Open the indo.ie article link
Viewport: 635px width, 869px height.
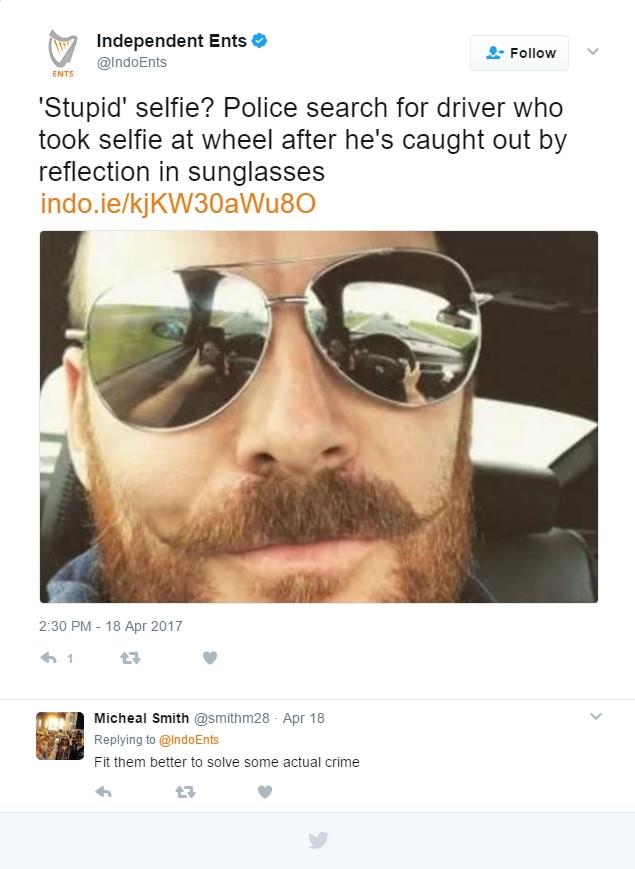(178, 204)
